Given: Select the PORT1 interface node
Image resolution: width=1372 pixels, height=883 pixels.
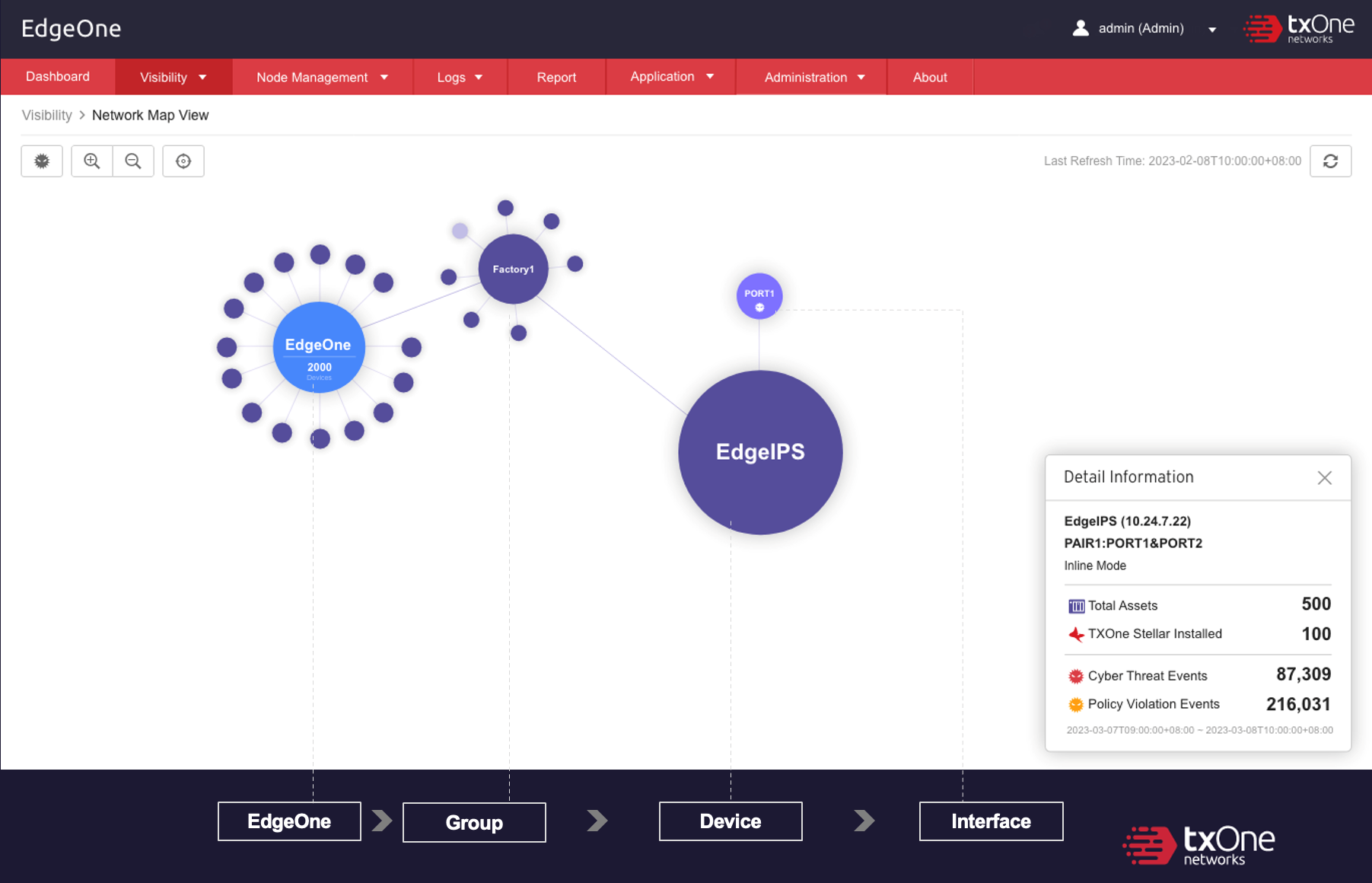Looking at the screenshot, I should click(759, 295).
